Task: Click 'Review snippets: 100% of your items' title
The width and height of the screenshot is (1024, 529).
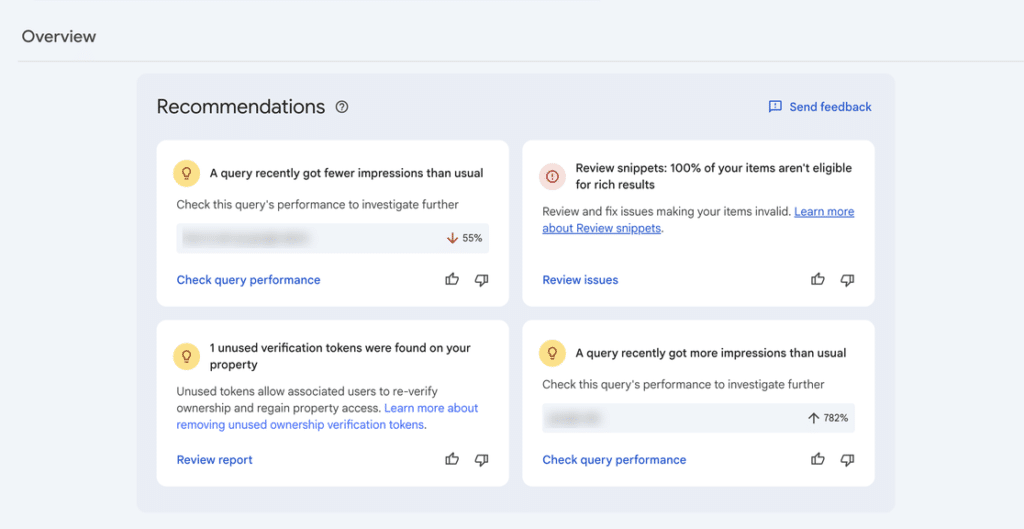Action: (x=713, y=176)
